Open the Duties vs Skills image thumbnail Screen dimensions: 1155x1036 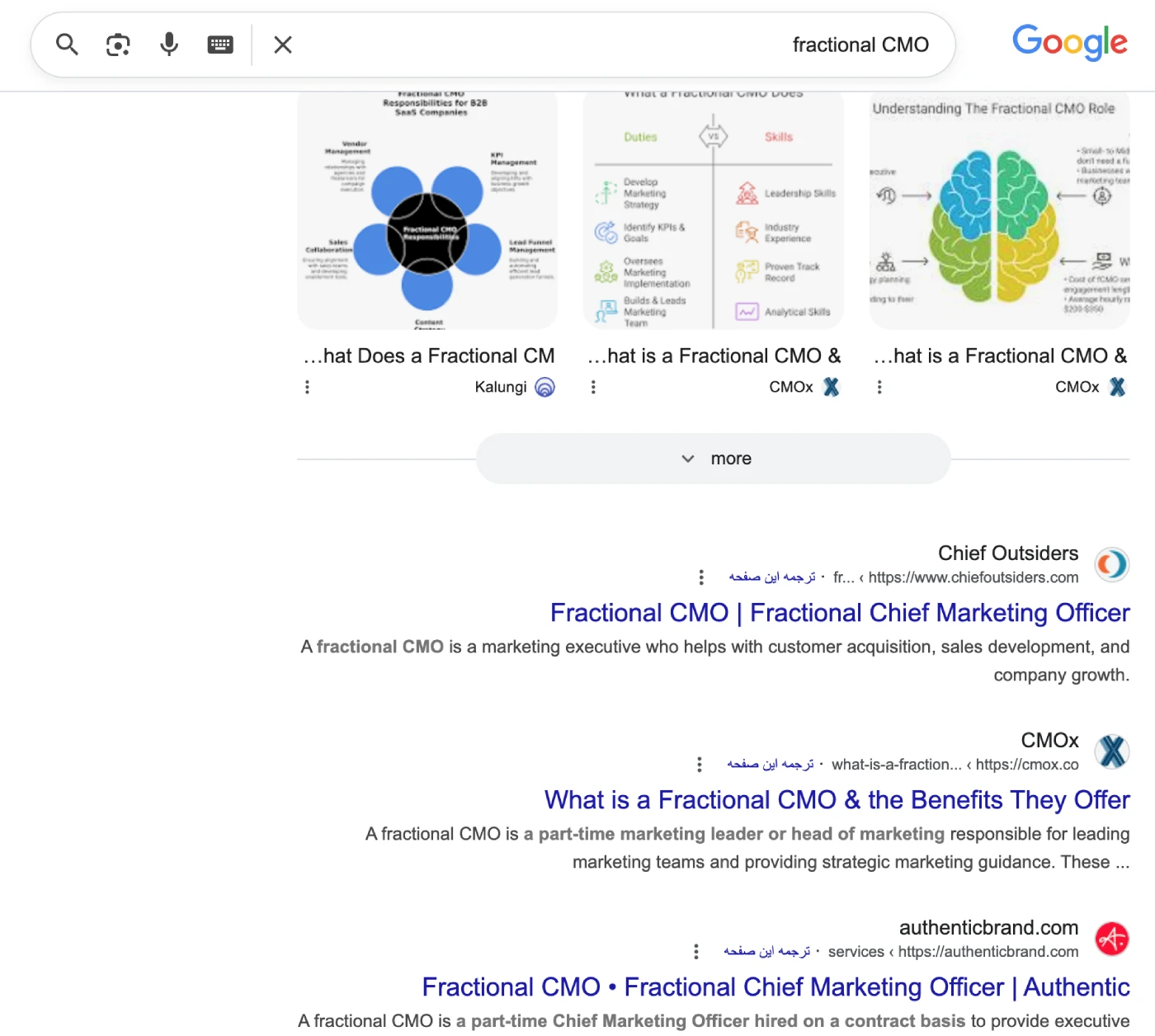click(714, 211)
